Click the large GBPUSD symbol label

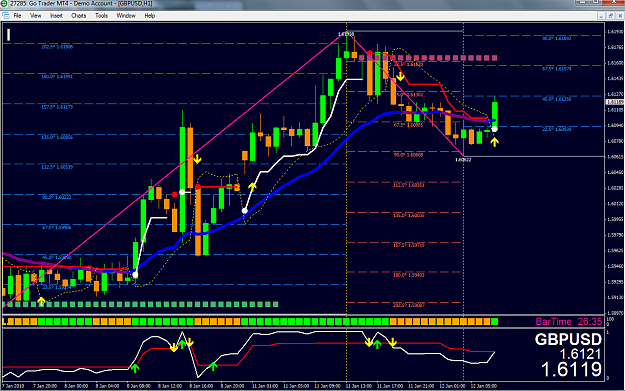[x=568, y=339]
